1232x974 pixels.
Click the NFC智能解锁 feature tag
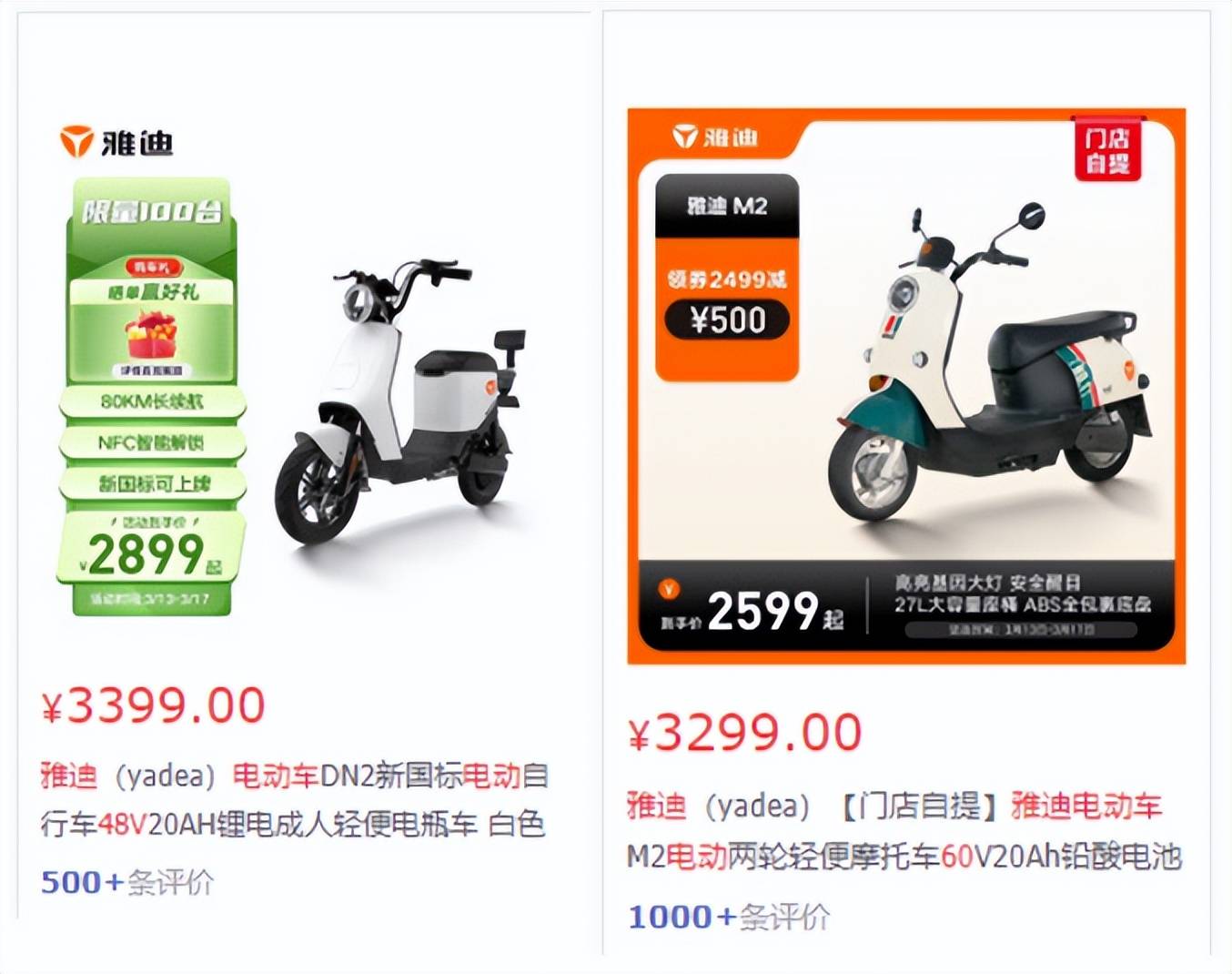coord(152,443)
